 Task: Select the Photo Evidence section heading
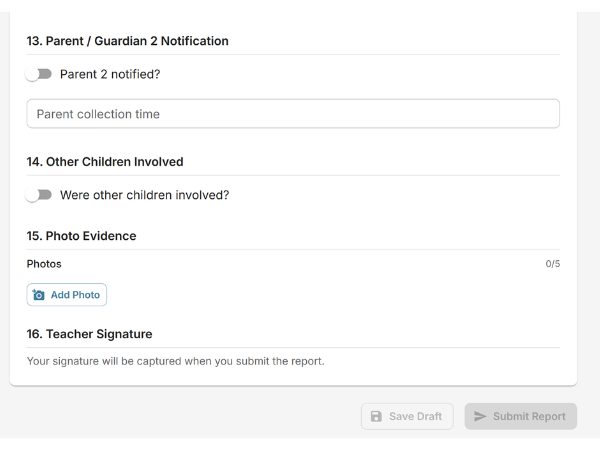click(x=91, y=236)
